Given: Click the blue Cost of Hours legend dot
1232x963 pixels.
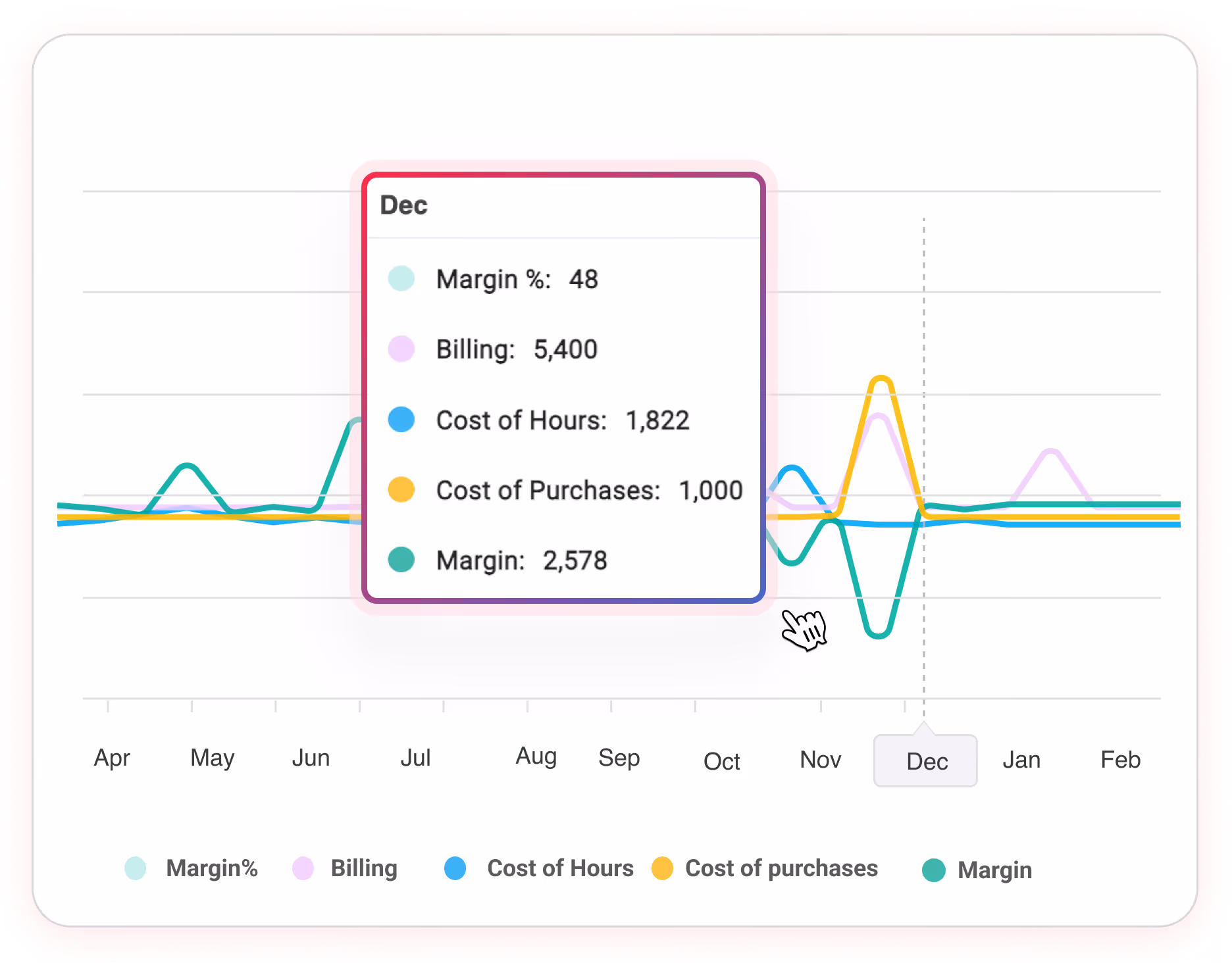Looking at the screenshot, I should click(455, 868).
